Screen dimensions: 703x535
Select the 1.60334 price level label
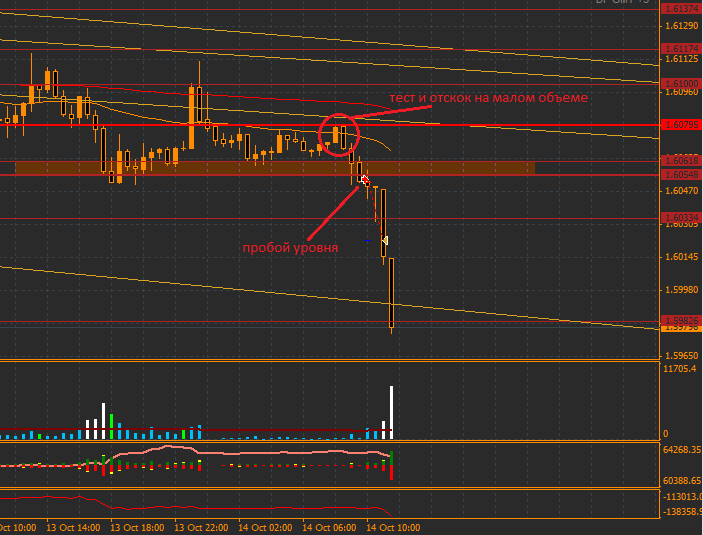coord(681,218)
